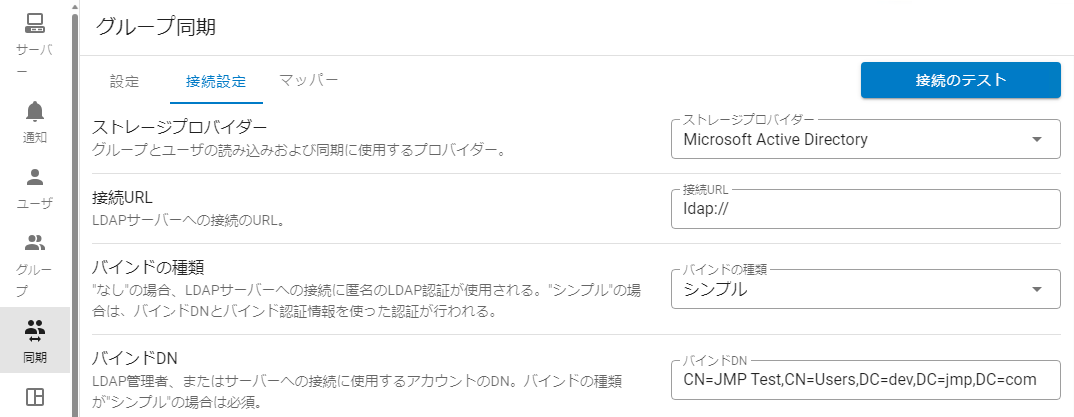Image resolution: width=1074 pixels, height=417 pixels.
Task: Switch to the 設定 tab
Action: 124,81
